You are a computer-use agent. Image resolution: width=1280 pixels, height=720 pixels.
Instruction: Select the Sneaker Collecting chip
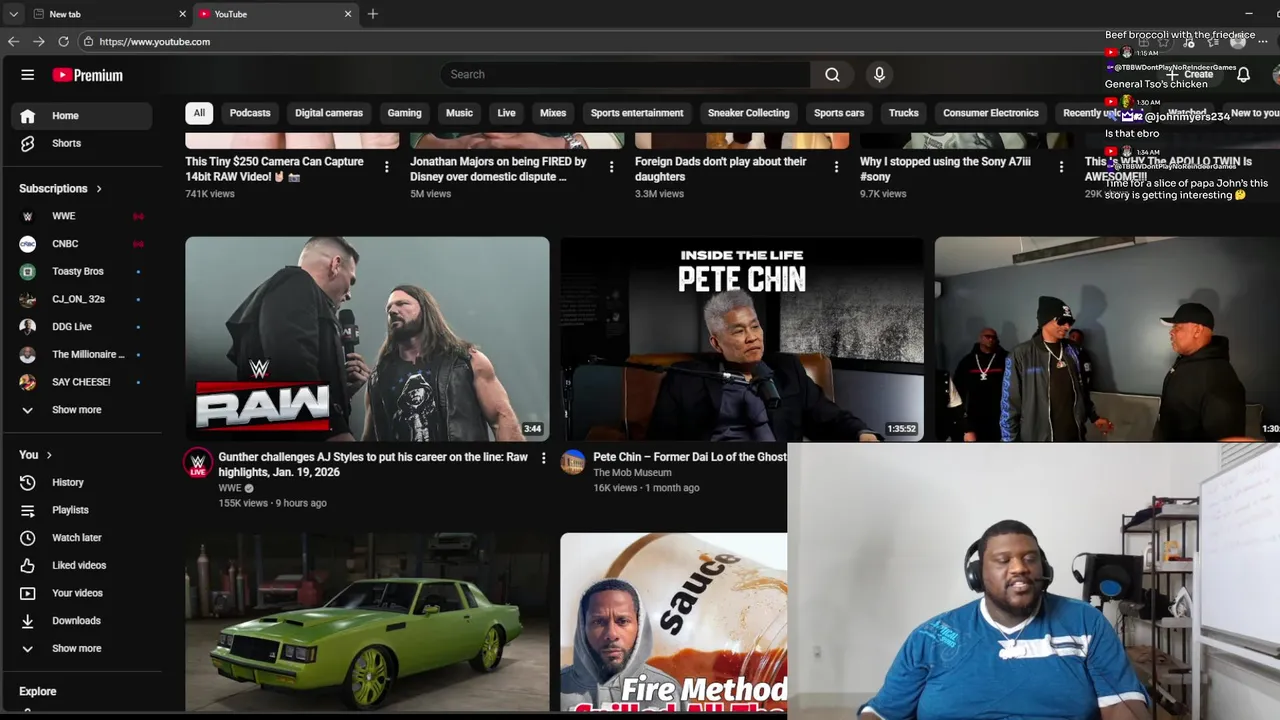[x=749, y=113]
